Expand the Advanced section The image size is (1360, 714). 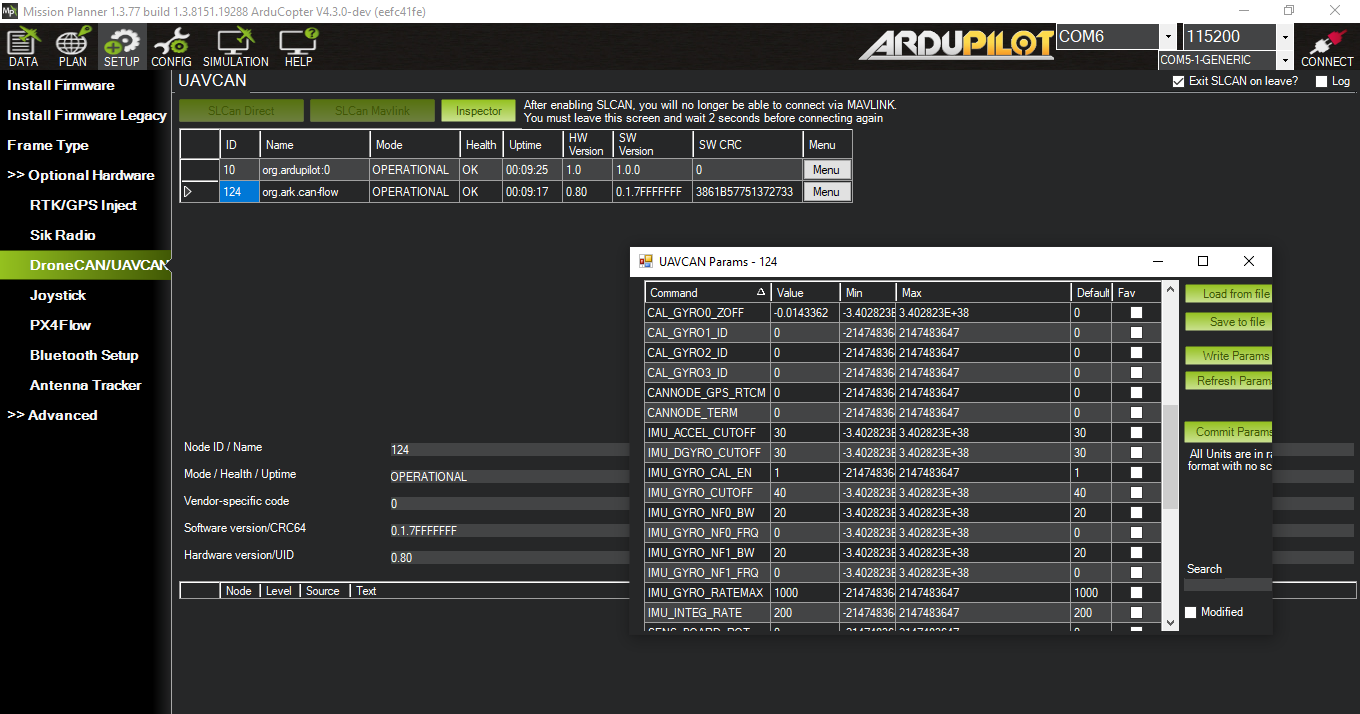tap(52, 415)
